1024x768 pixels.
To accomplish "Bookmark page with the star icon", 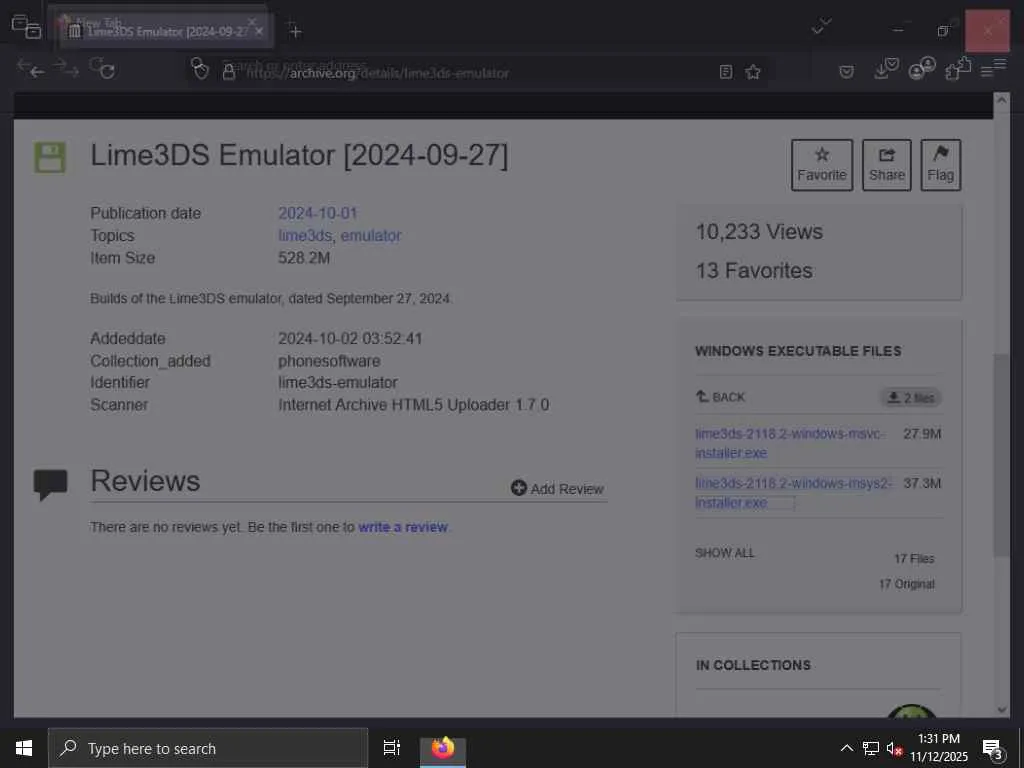I will (753, 72).
